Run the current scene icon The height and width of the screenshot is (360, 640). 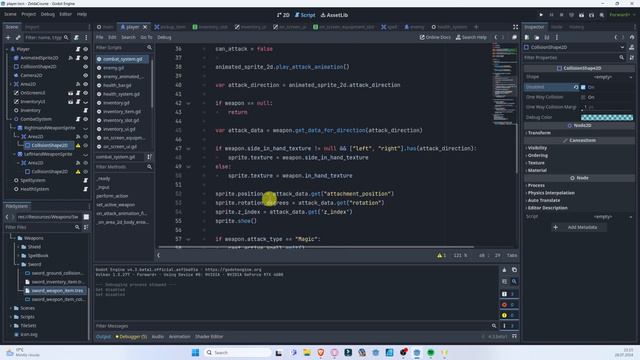(x=581, y=15)
